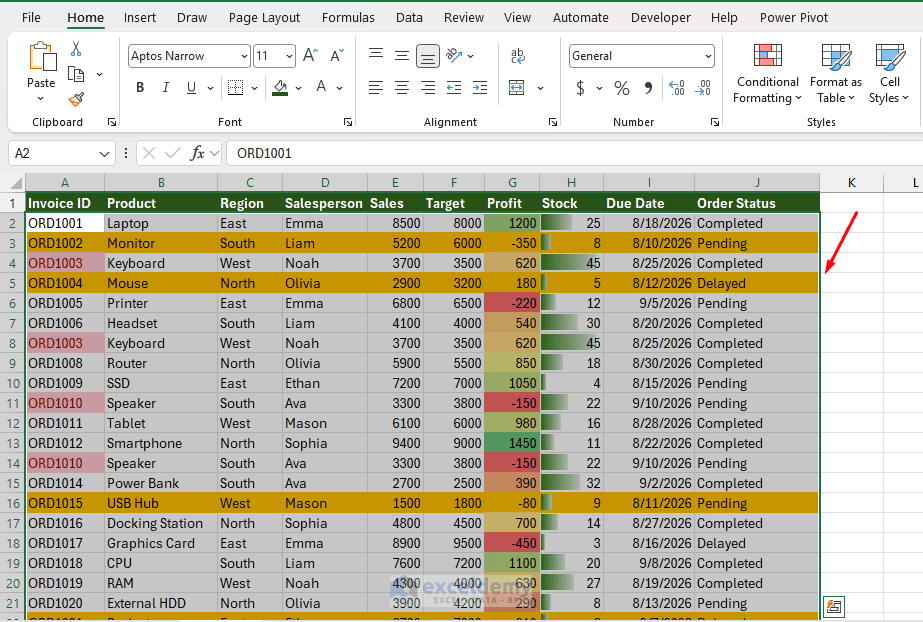Image resolution: width=923 pixels, height=622 pixels.
Task: Open the General number format dropdown
Action: pyautogui.click(x=708, y=56)
